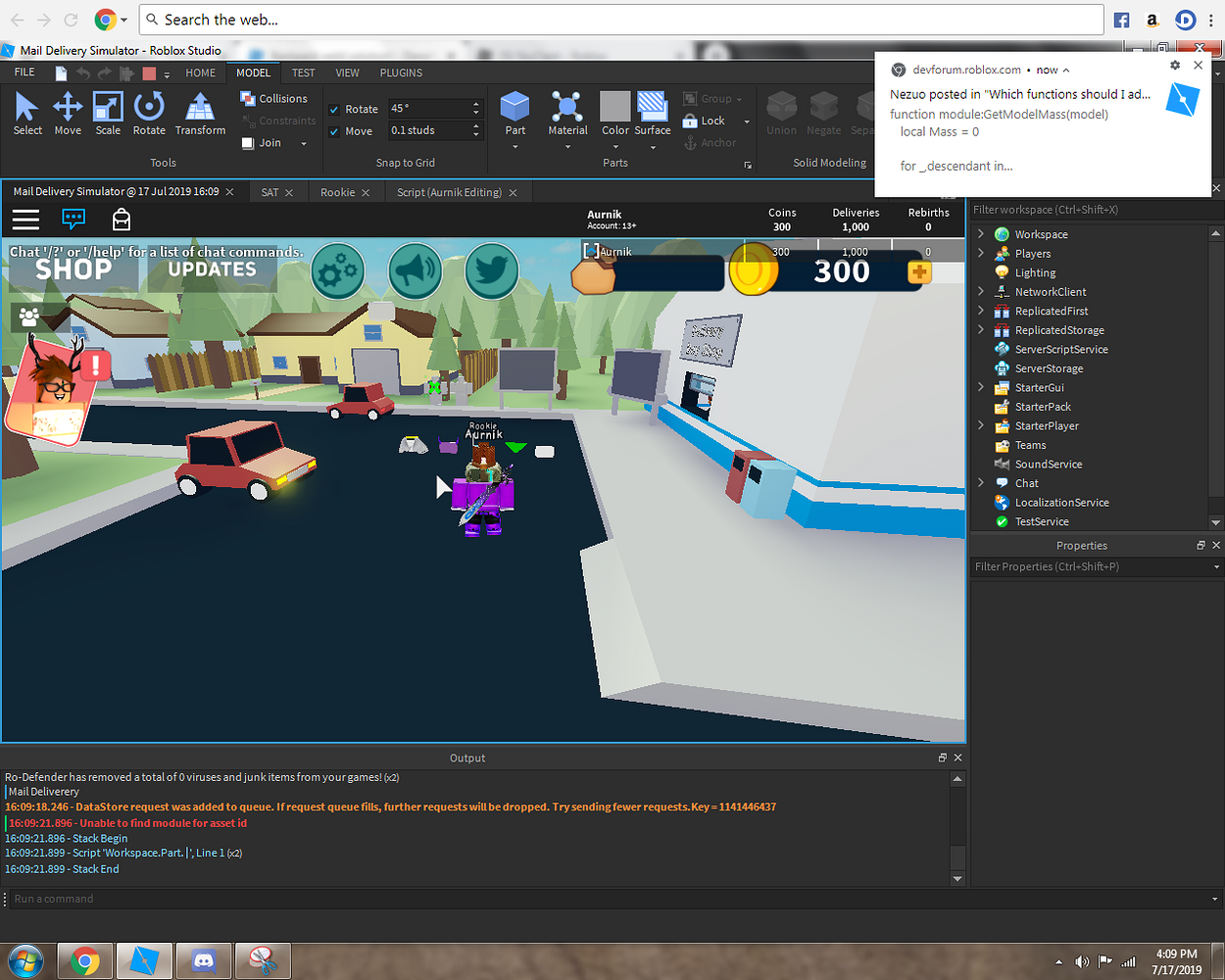Open the in-game hamburger menu
1225x980 pixels.
coord(25,219)
